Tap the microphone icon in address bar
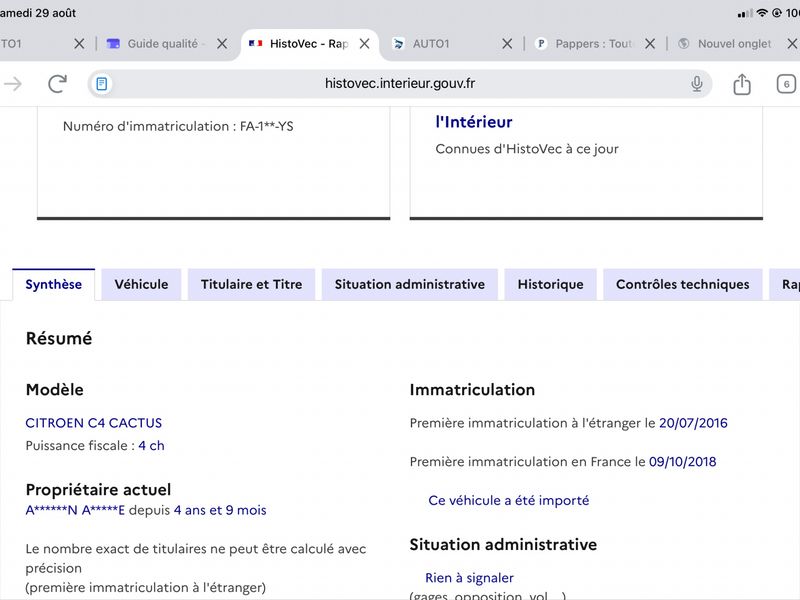 tap(696, 84)
